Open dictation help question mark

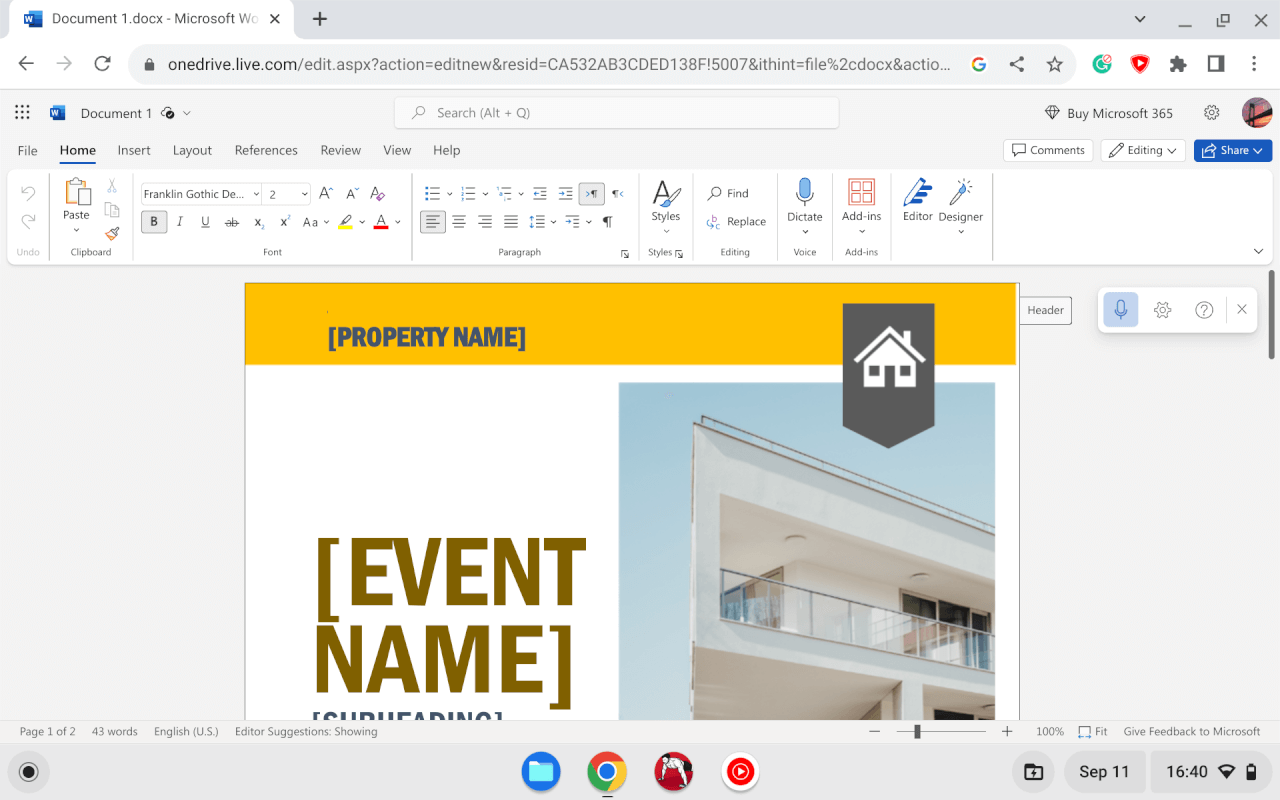[x=1204, y=310]
